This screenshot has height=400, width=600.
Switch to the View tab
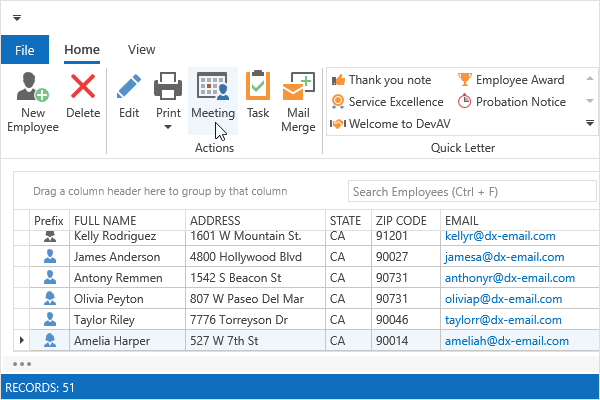tap(141, 49)
